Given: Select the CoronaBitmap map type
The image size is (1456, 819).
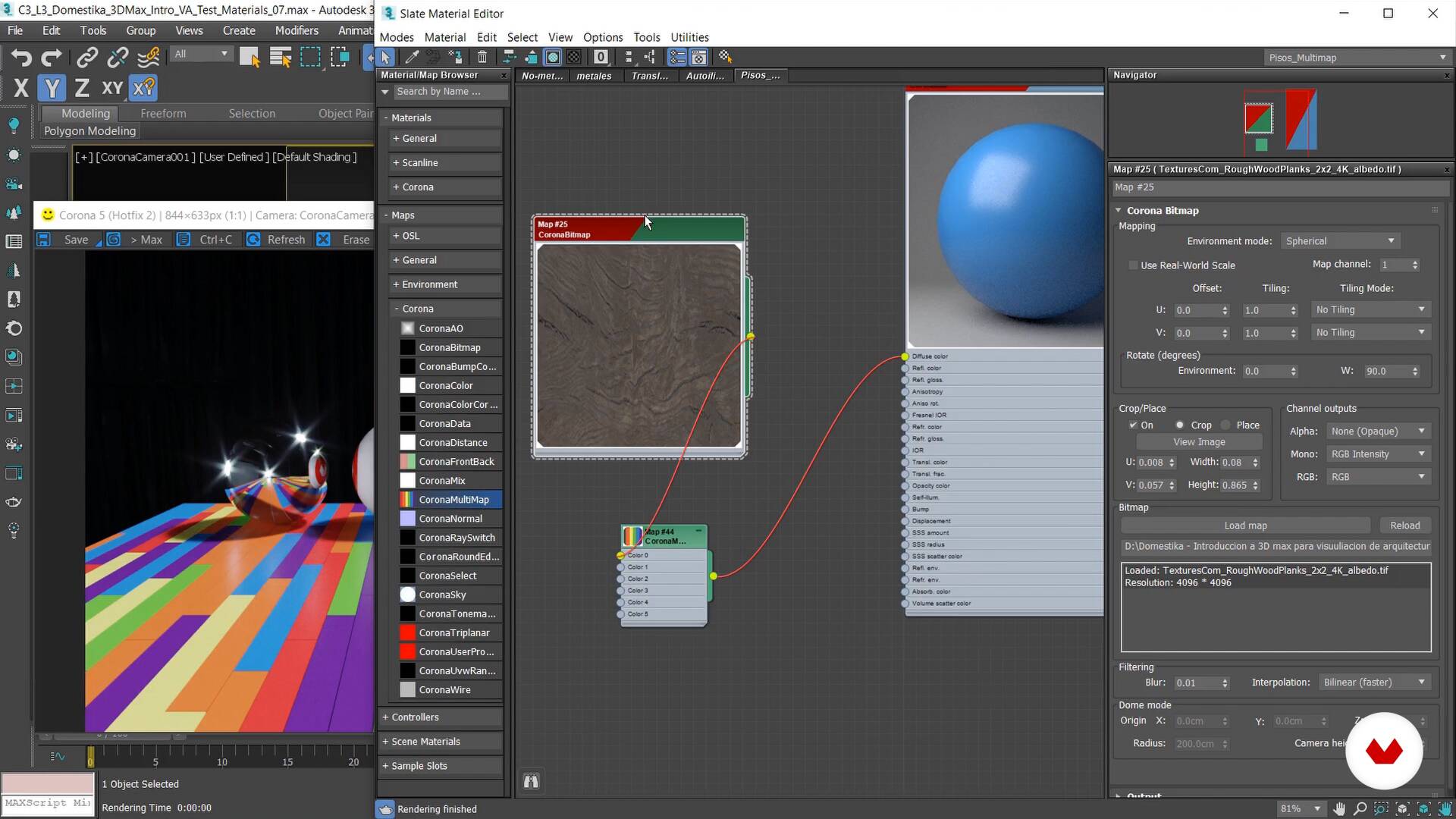Looking at the screenshot, I should pyautogui.click(x=449, y=347).
